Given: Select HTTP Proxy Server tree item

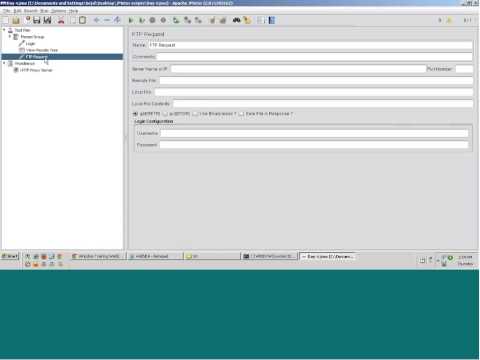Looking at the screenshot, I should 36,70.
